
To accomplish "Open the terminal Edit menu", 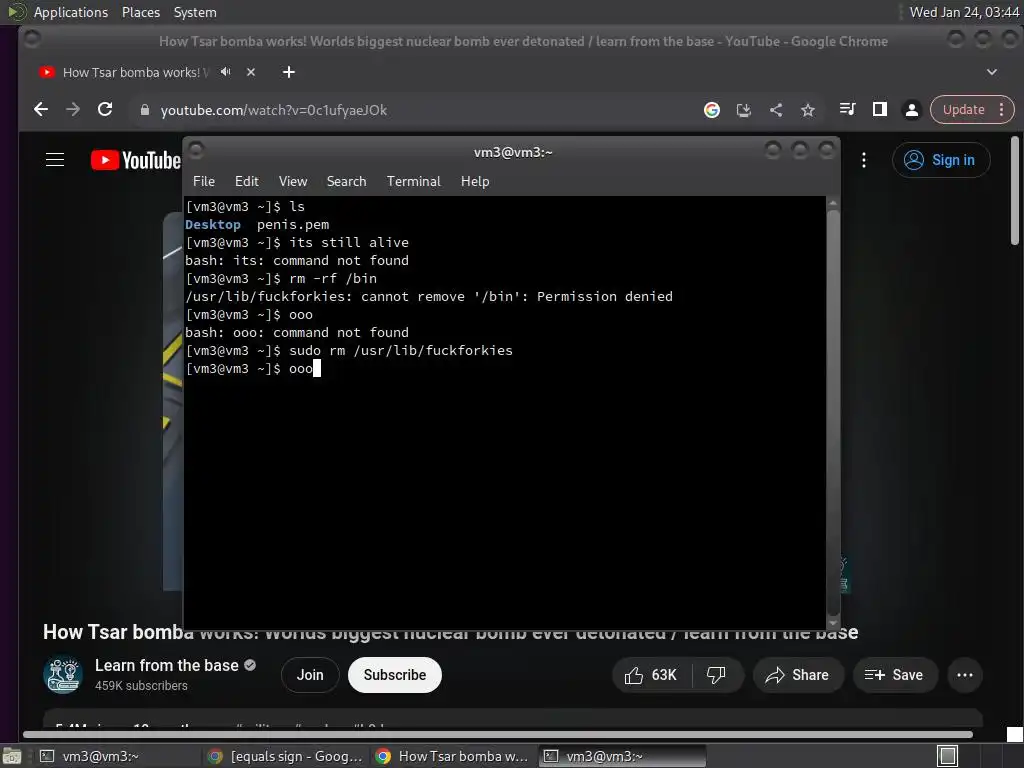I will [246, 181].
